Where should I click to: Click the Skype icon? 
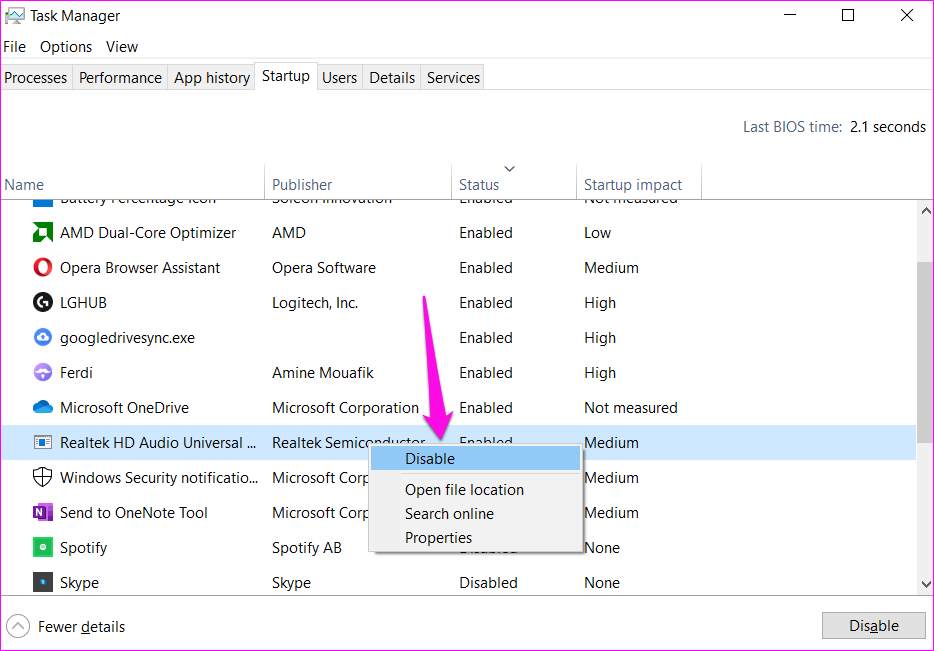click(42, 582)
